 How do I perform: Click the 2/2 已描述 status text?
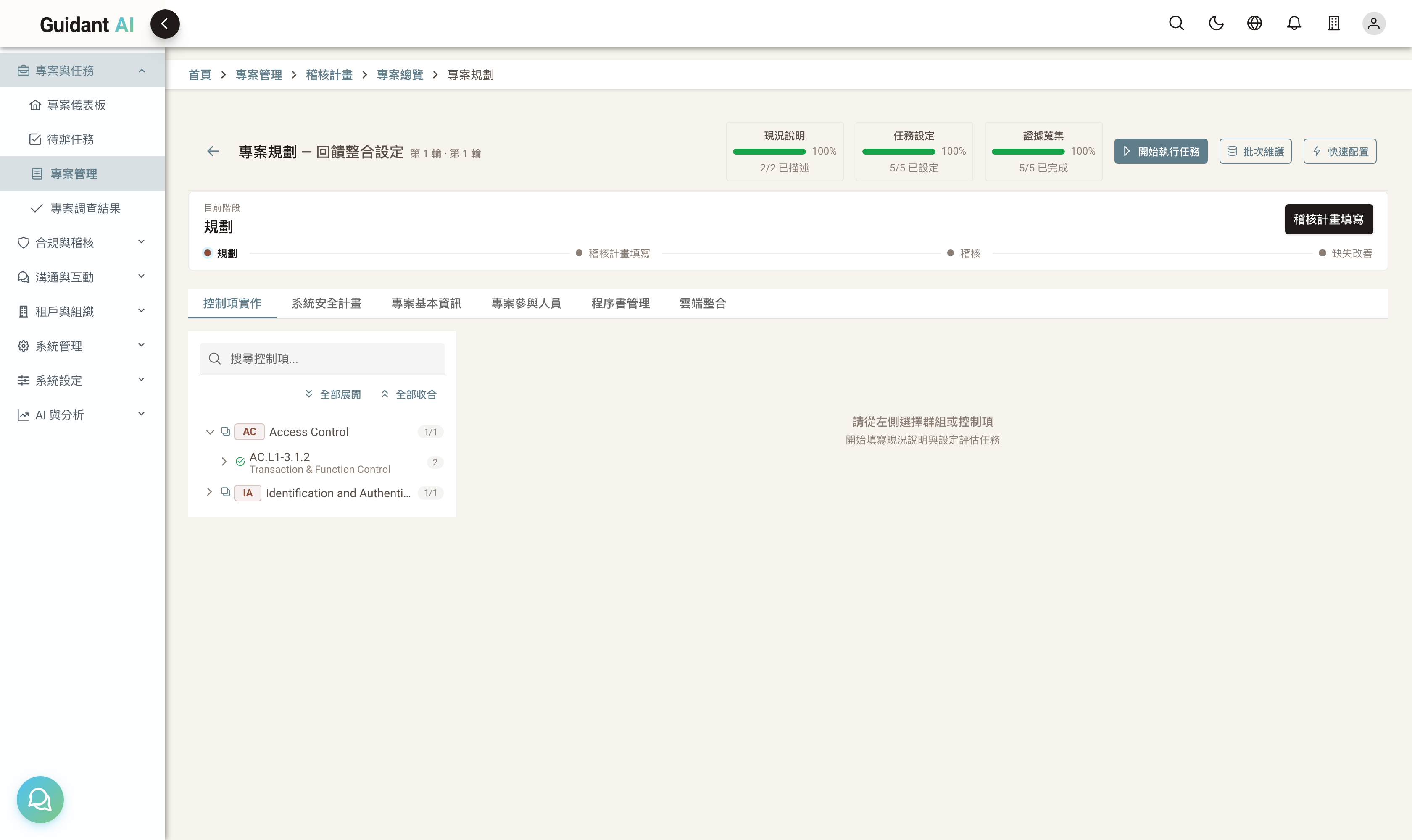pos(785,168)
